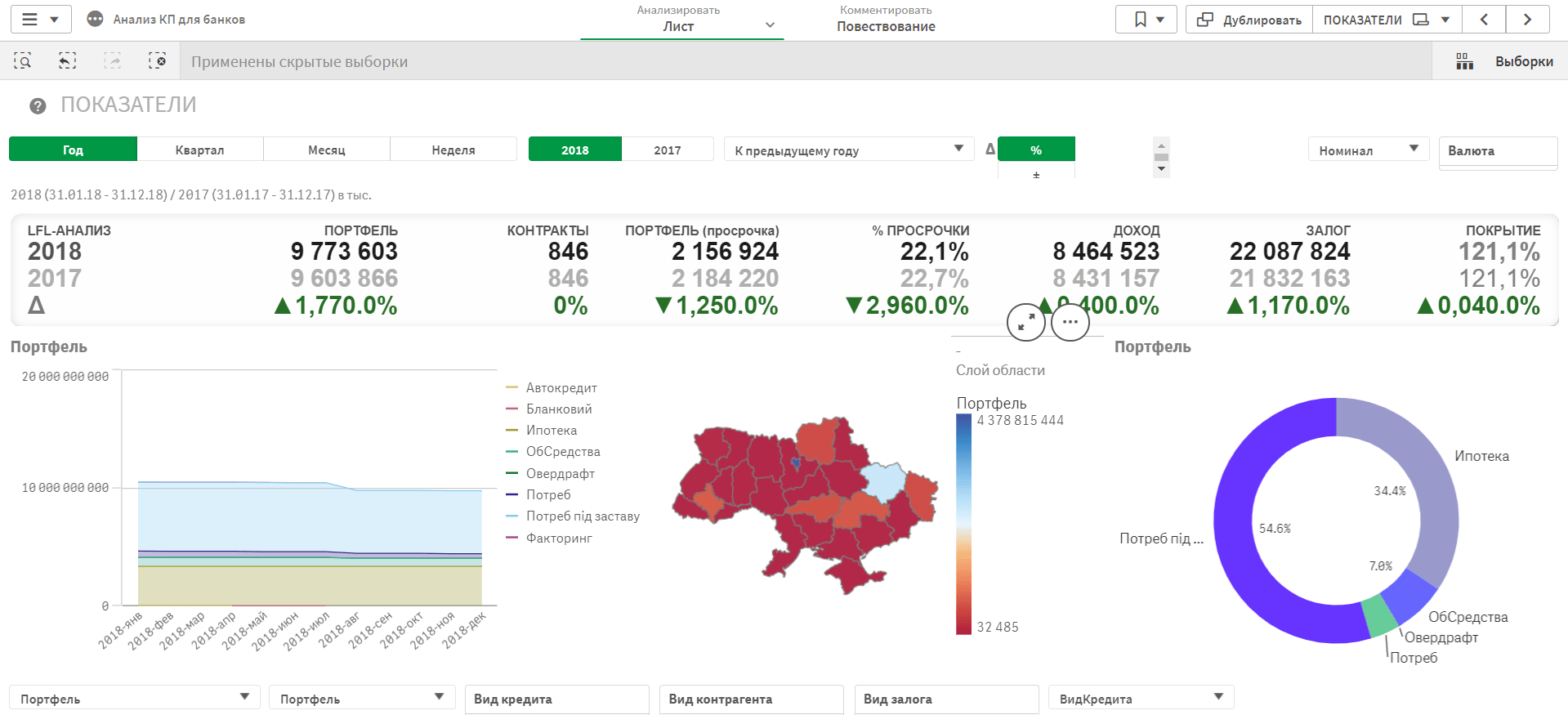Viewport: 1568px width, 715px height.
Task: Open the Номинал dropdown
Action: pyautogui.click(x=1368, y=150)
